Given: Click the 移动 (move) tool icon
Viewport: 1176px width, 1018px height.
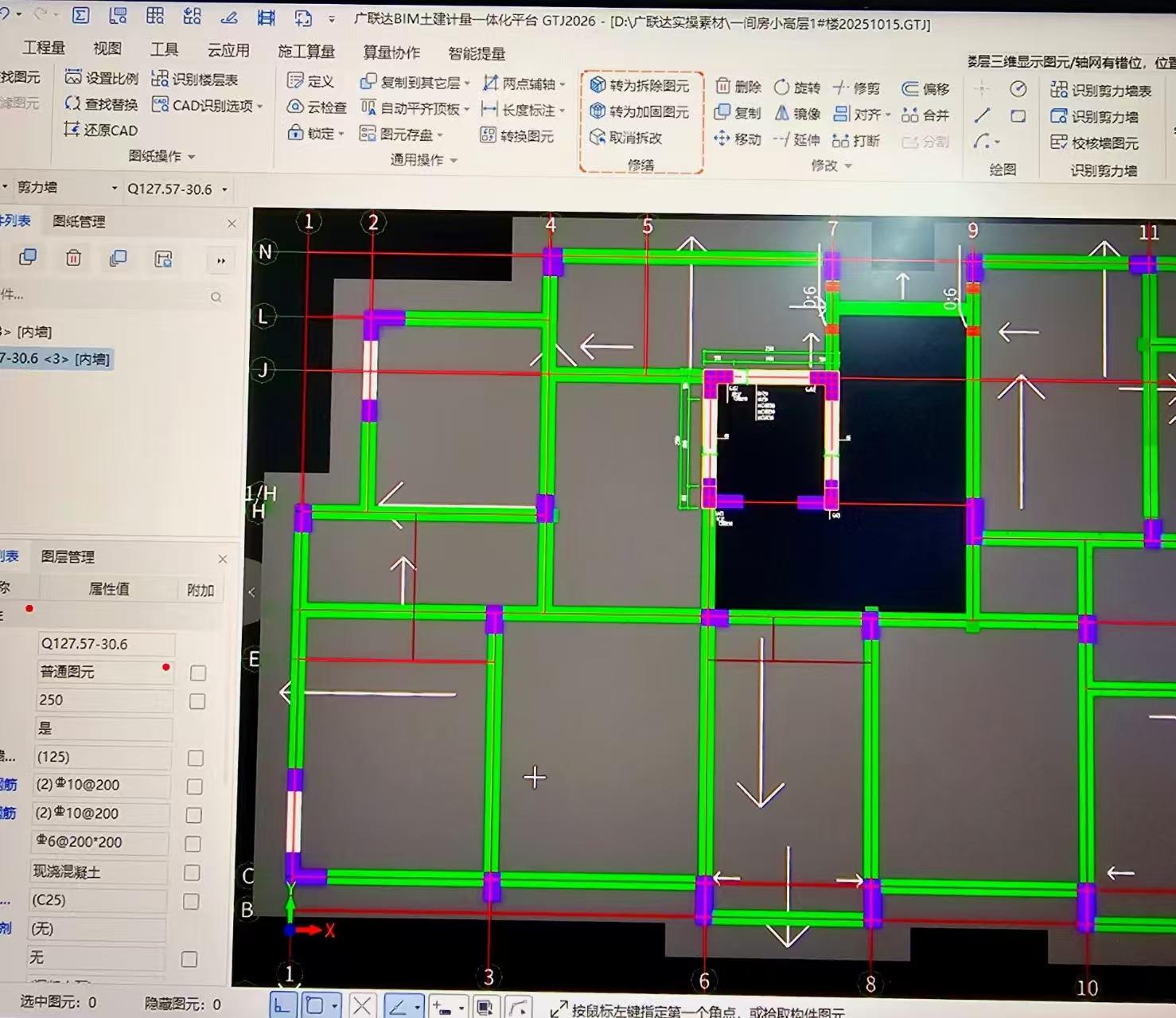Looking at the screenshot, I should point(722,138).
